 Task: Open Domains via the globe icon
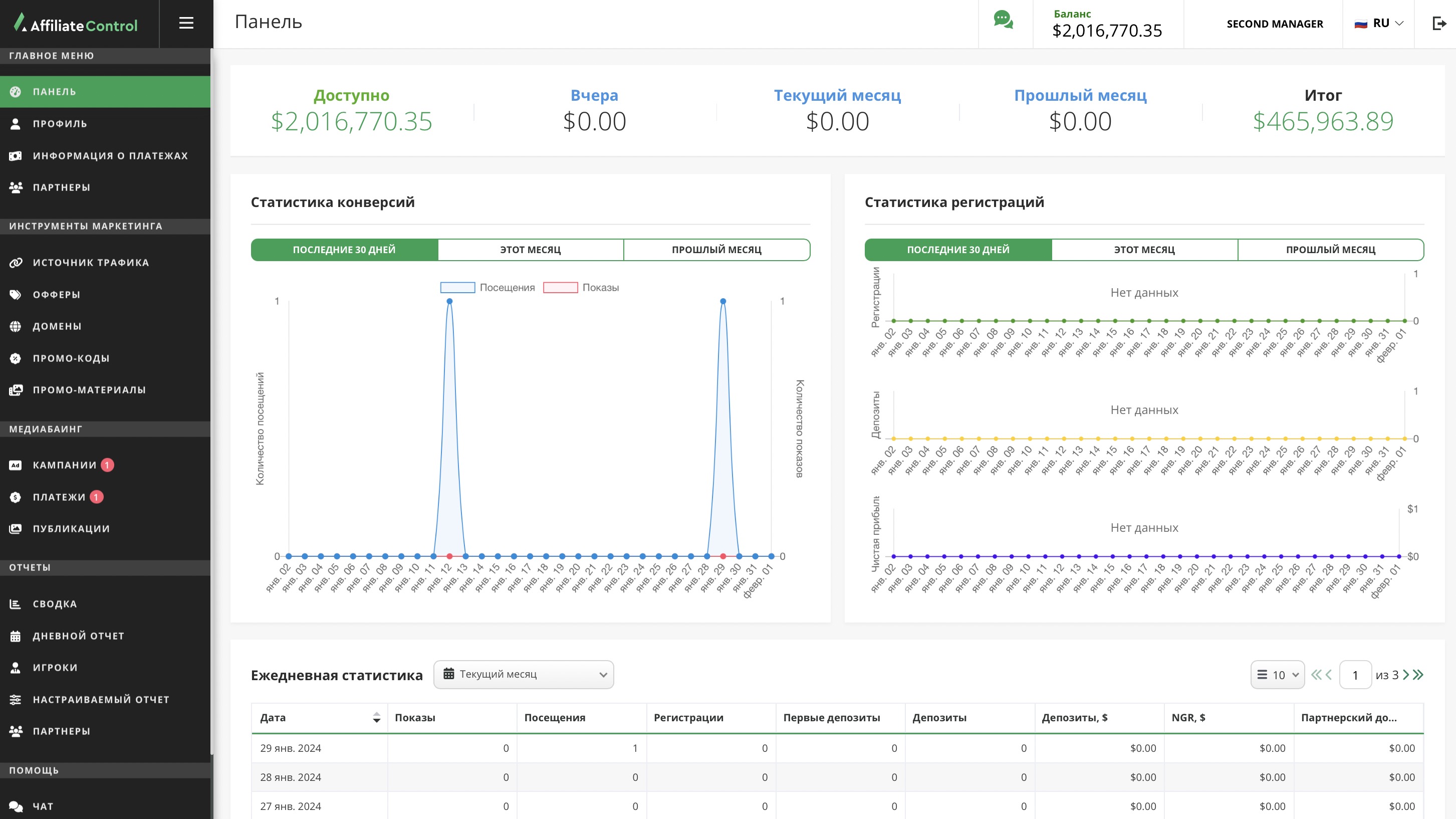[15, 326]
